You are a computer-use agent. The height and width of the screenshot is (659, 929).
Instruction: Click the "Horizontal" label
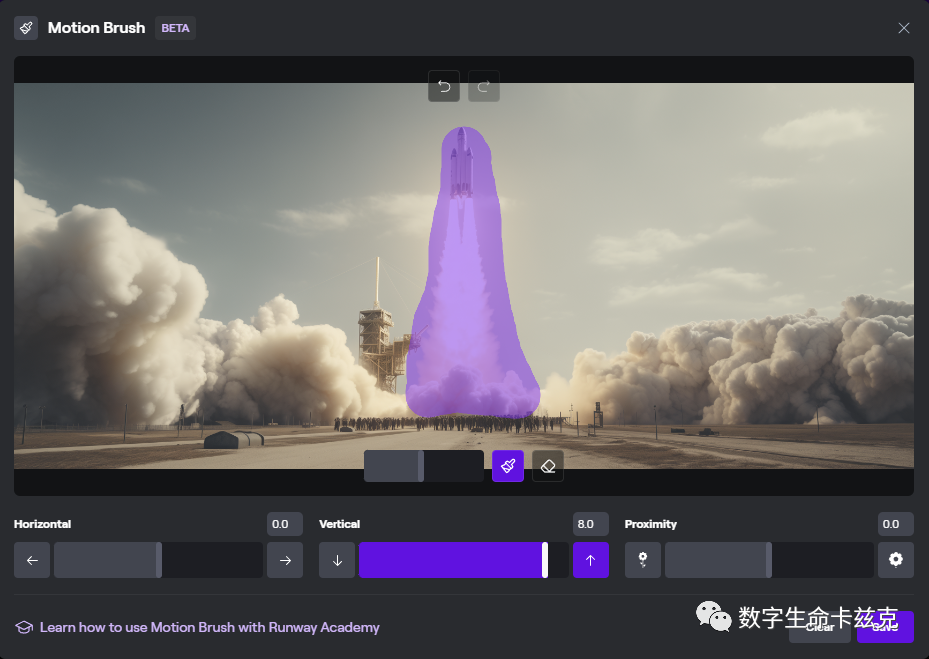point(43,524)
